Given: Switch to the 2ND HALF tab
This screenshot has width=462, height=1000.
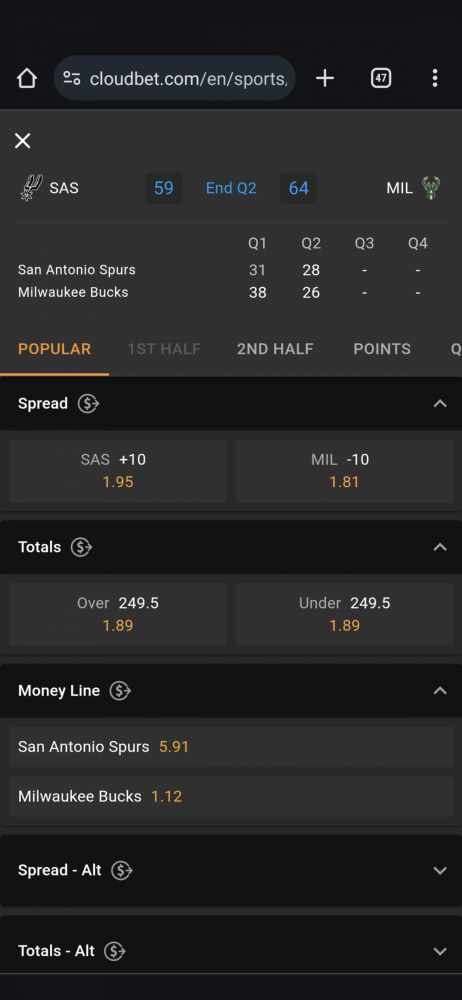Looking at the screenshot, I should click(x=275, y=349).
